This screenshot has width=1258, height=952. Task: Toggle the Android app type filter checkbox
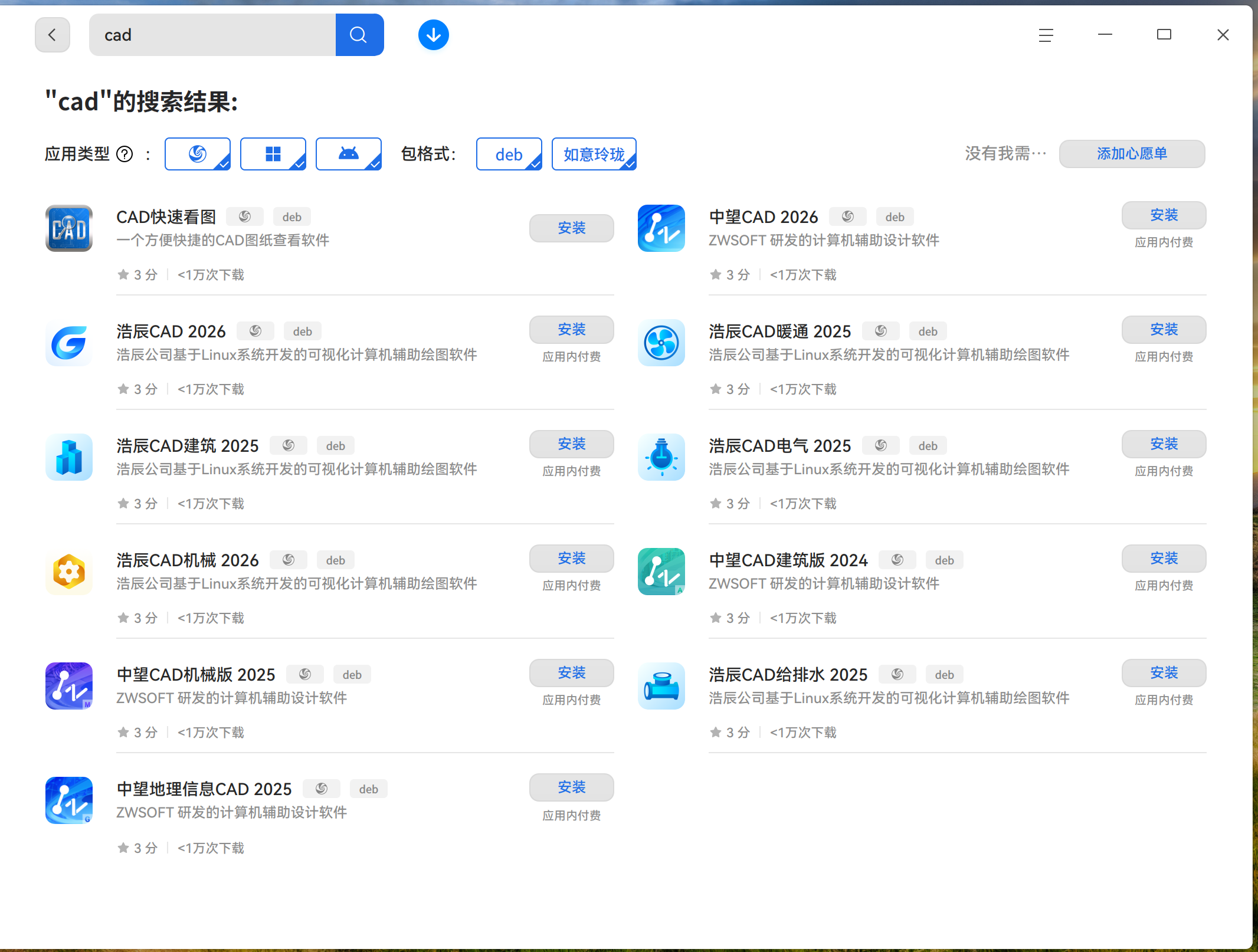click(x=348, y=154)
